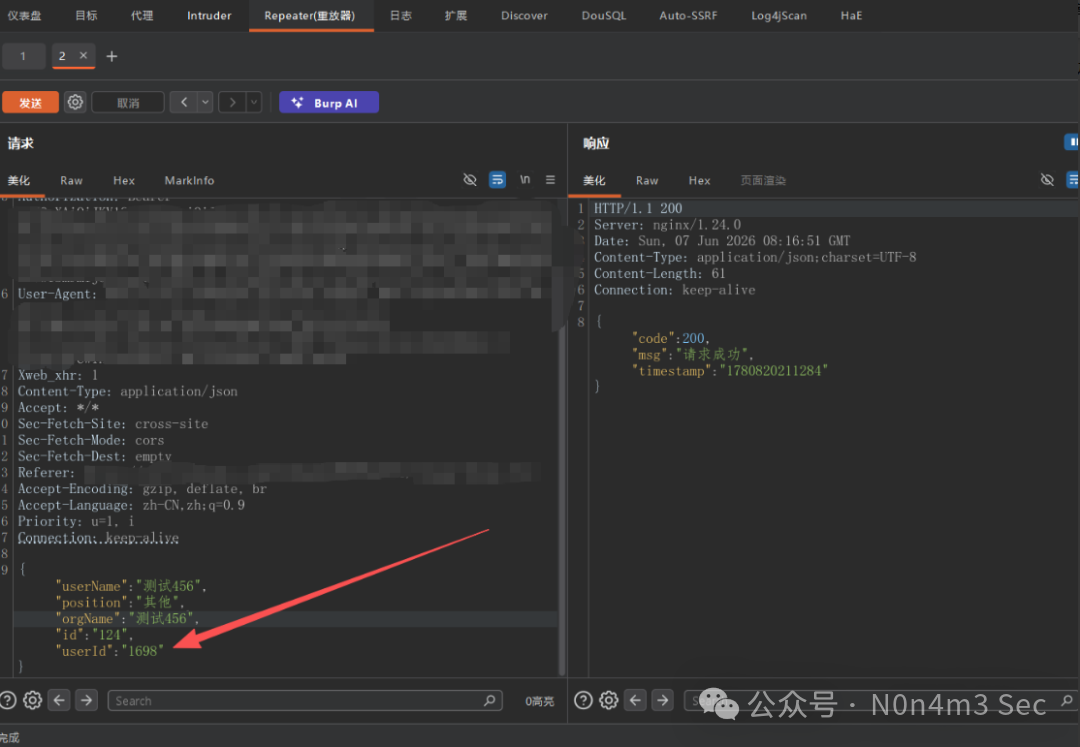
Task: Click the Content-Type: application/json request header
Action: [127, 392]
